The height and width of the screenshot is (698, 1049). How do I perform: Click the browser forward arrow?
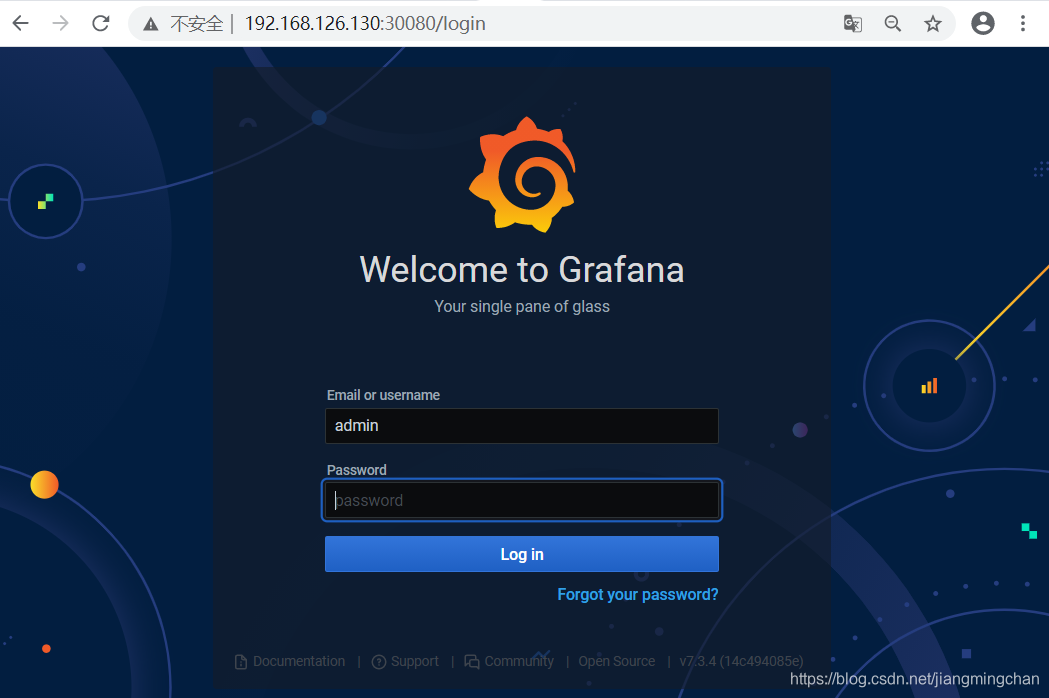pyautogui.click(x=60, y=23)
